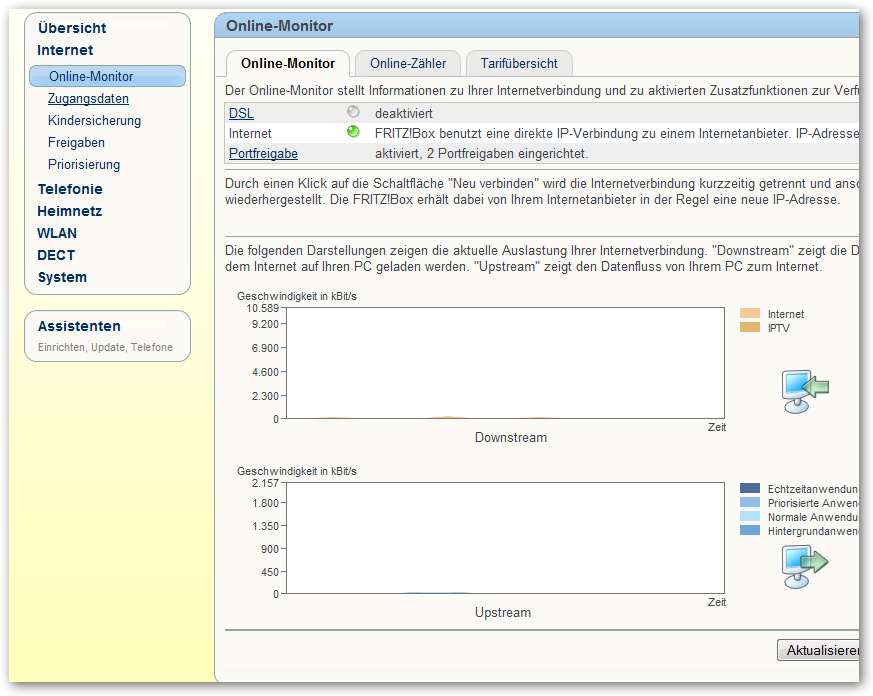The image size is (873, 696).
Task: Open Kindersicherung settings
Action: tap(94, 120)
